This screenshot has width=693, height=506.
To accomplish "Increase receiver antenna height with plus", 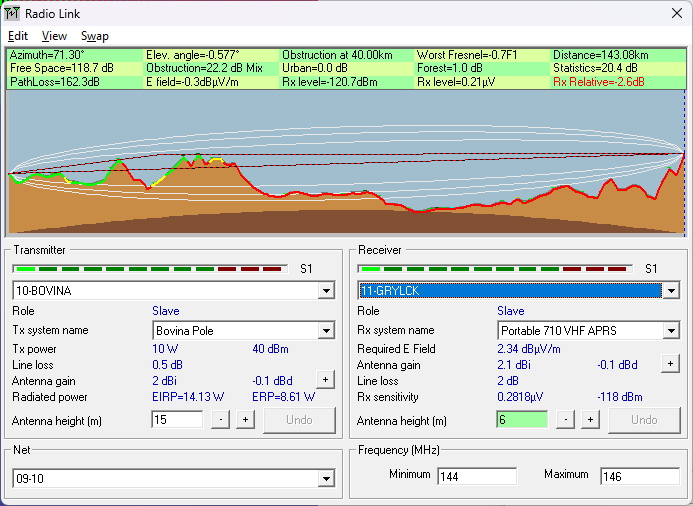I will pyautogui.click(x=590, y=420).
